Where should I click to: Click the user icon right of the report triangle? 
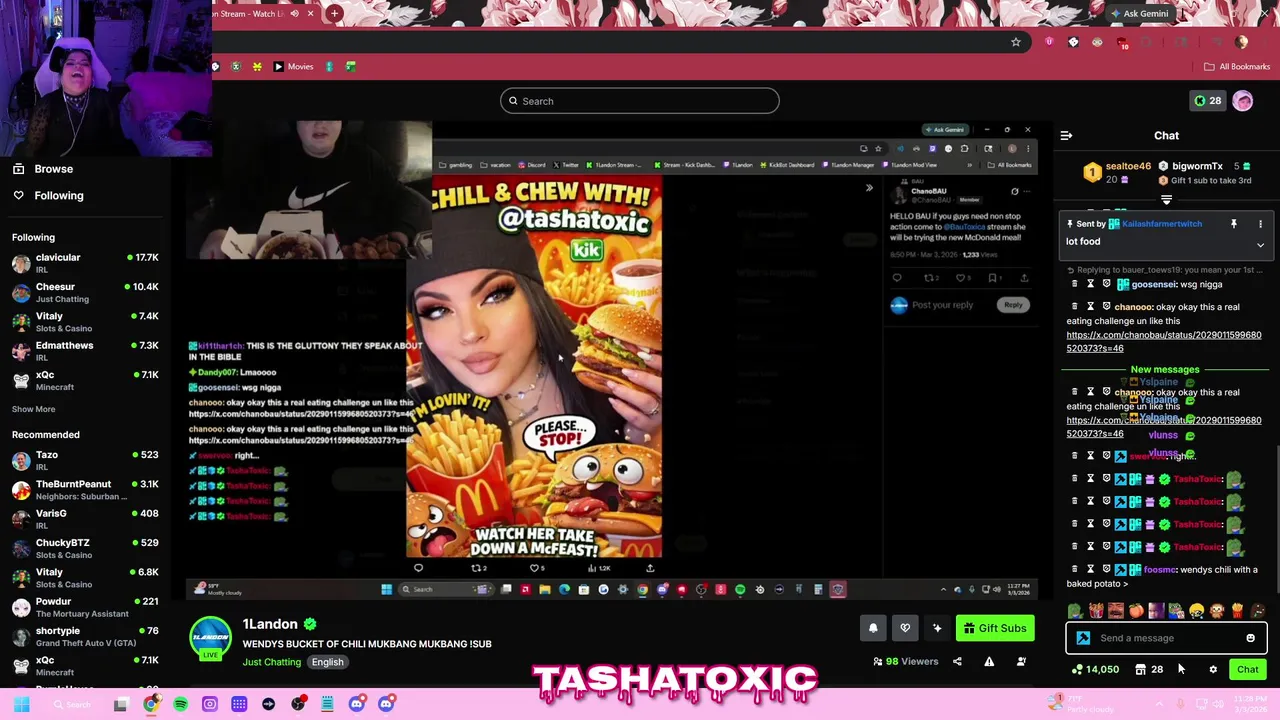[1021, 661]
